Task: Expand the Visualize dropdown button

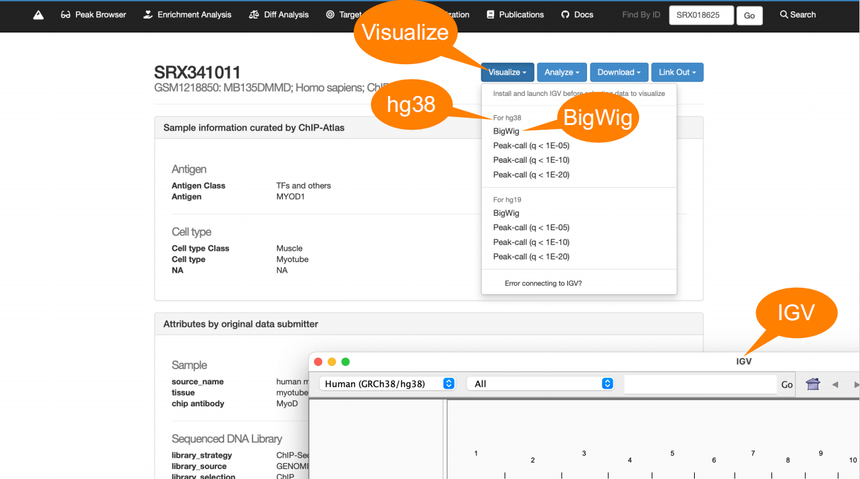Action: tap(507, 72)
